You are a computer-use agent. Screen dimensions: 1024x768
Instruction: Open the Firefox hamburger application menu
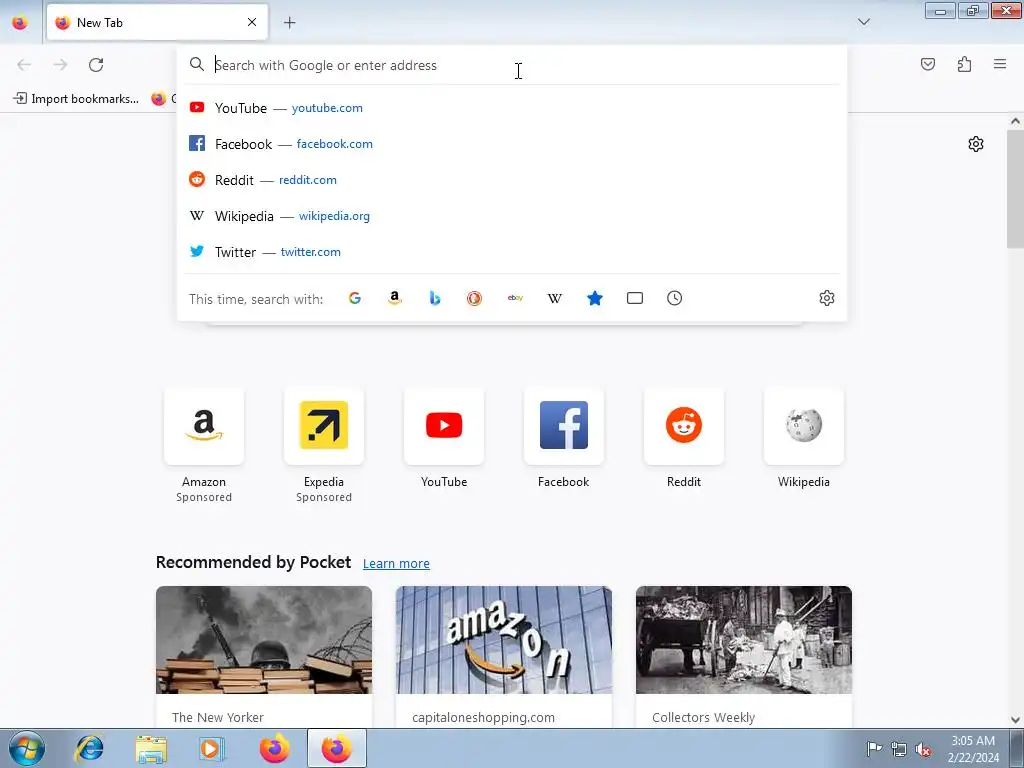pos(1000,64)
